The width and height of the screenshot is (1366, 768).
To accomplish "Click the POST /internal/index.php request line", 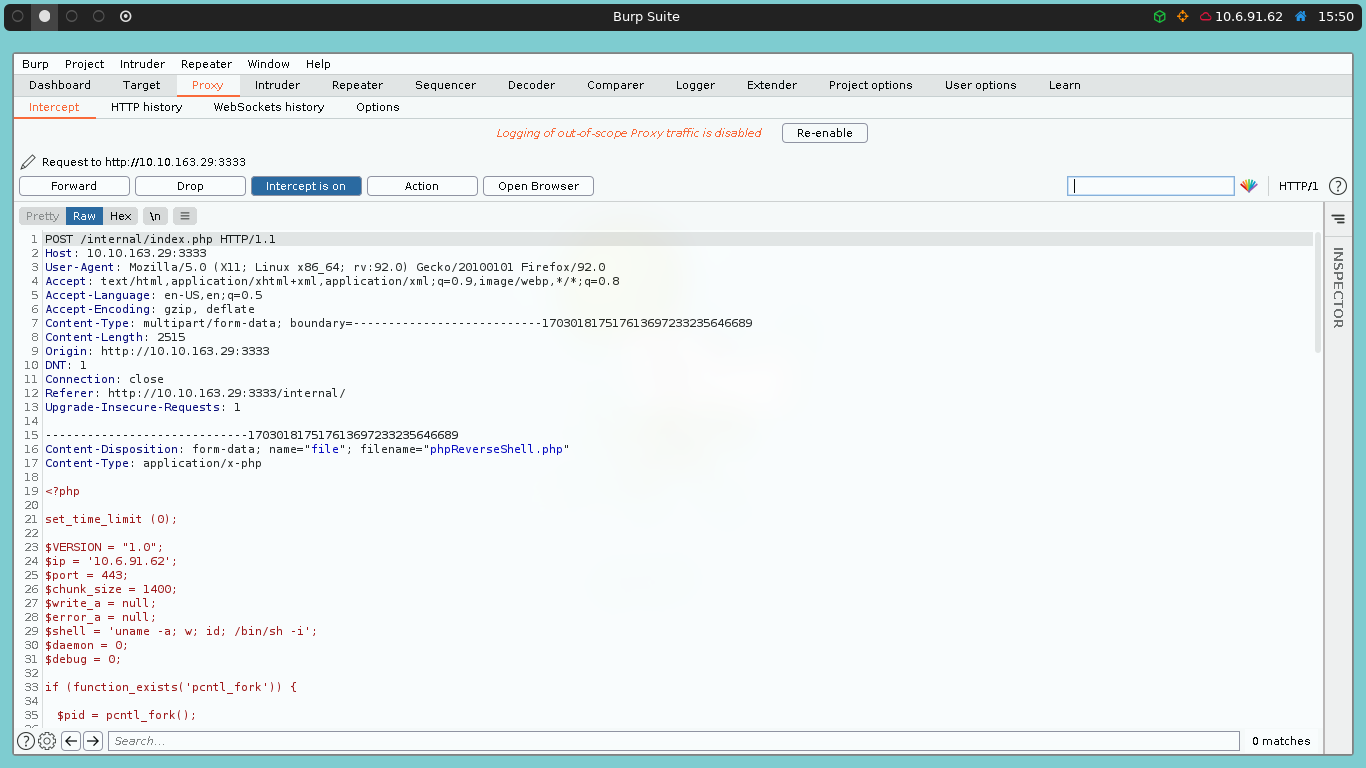I will point(160,239).
